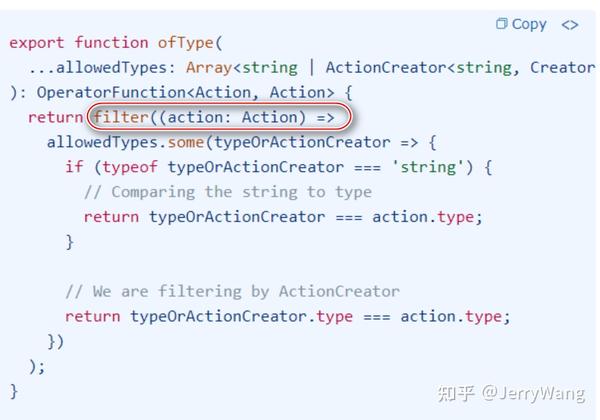Click the return keyword before filter
This screenshot has width=600, height=420.
point(55,117)
